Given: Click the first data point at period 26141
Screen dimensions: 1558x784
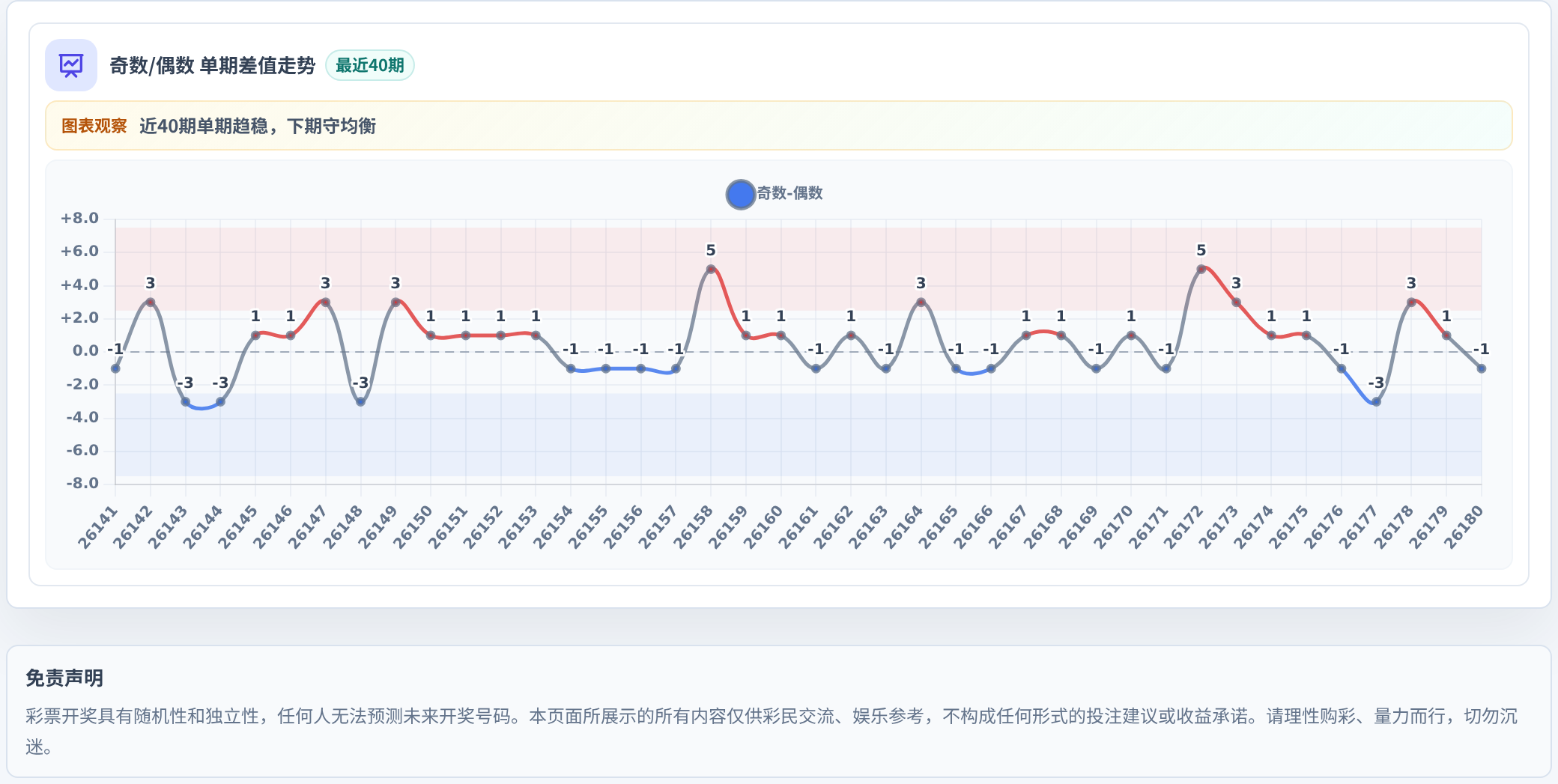Looking at the screenshot, I should (x=115, y=368).
